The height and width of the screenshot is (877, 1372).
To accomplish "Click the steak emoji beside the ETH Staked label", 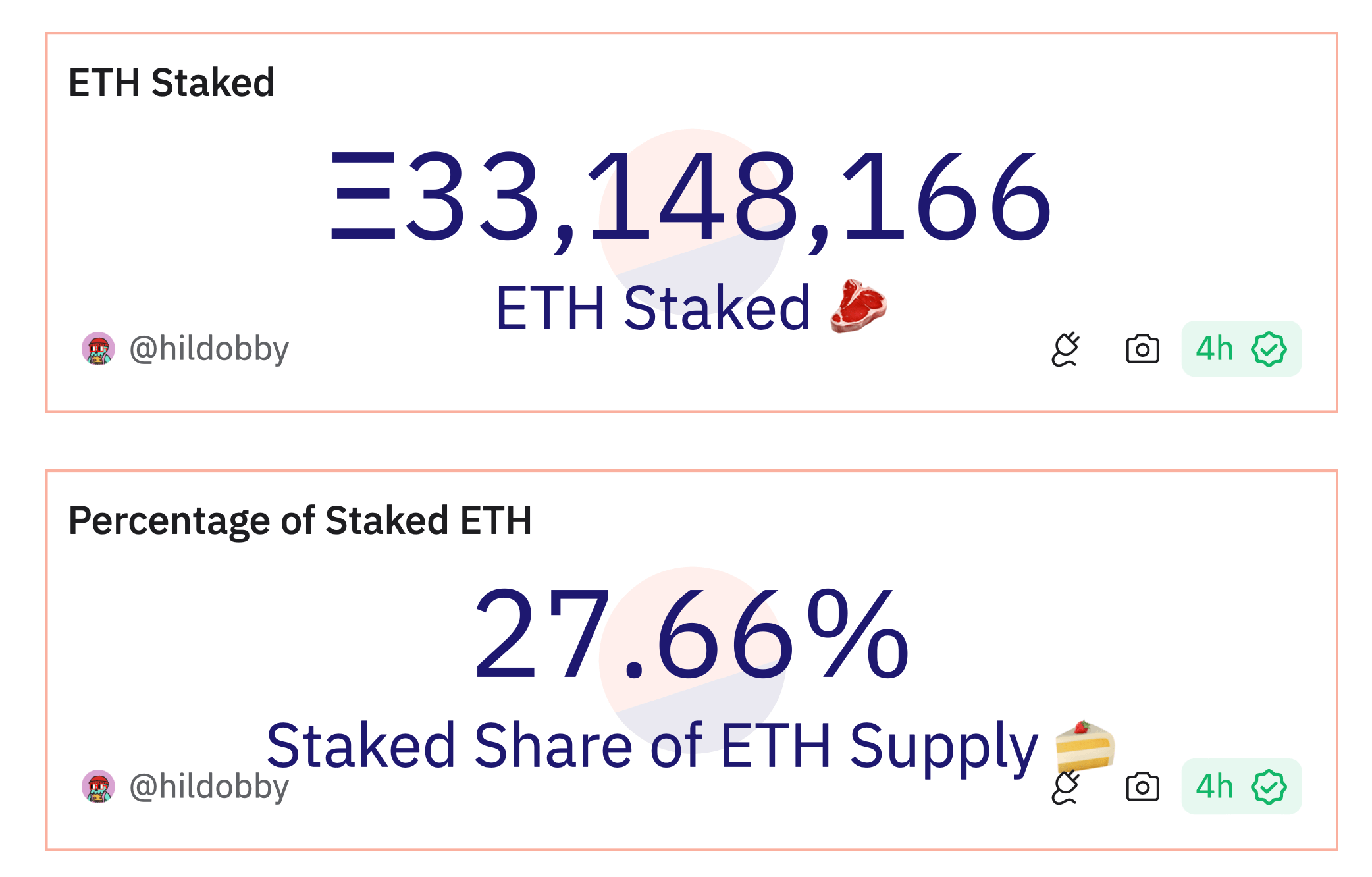I will point(858,306).
